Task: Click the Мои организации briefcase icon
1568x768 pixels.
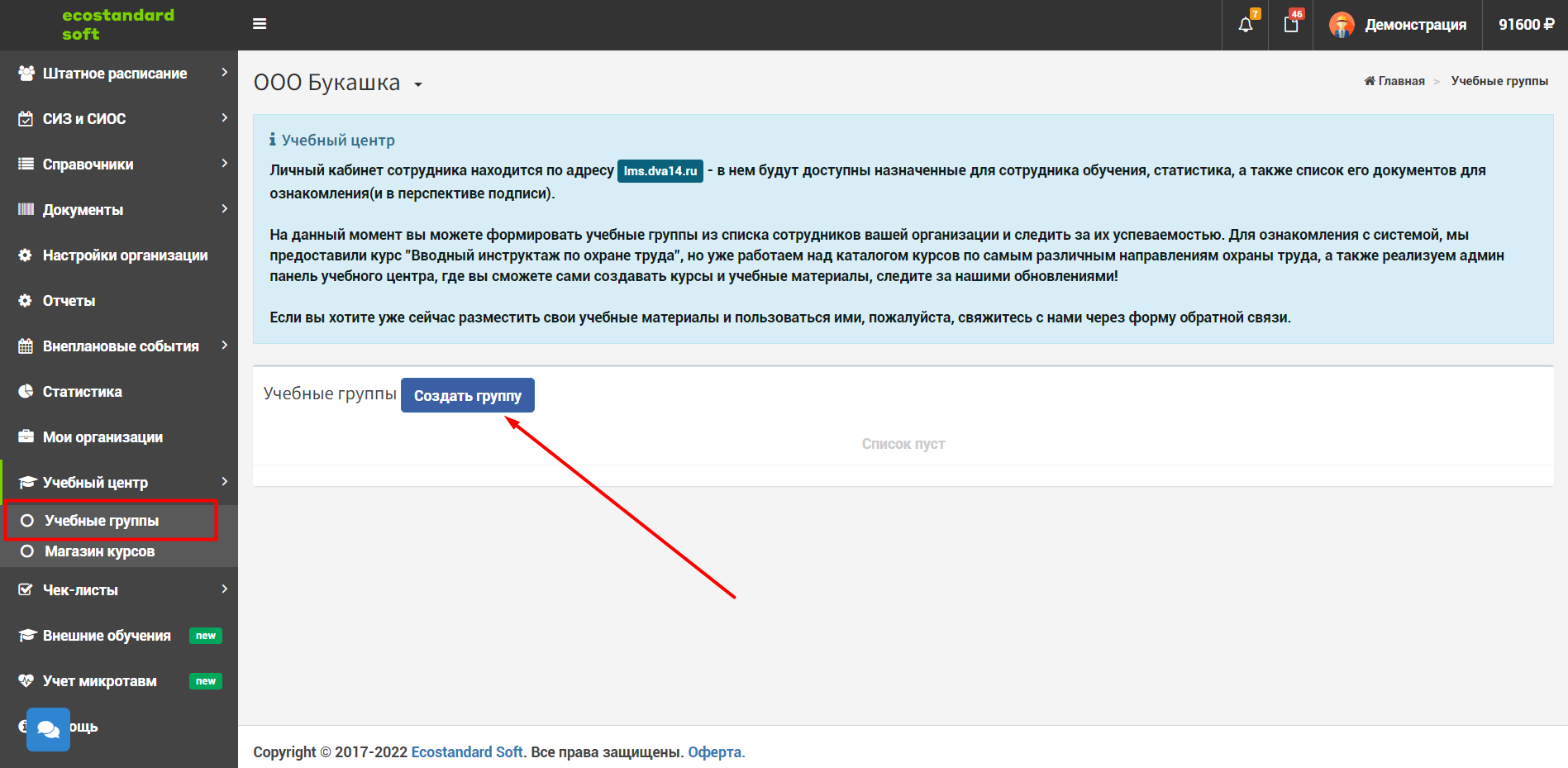Action: click(26, 436)
